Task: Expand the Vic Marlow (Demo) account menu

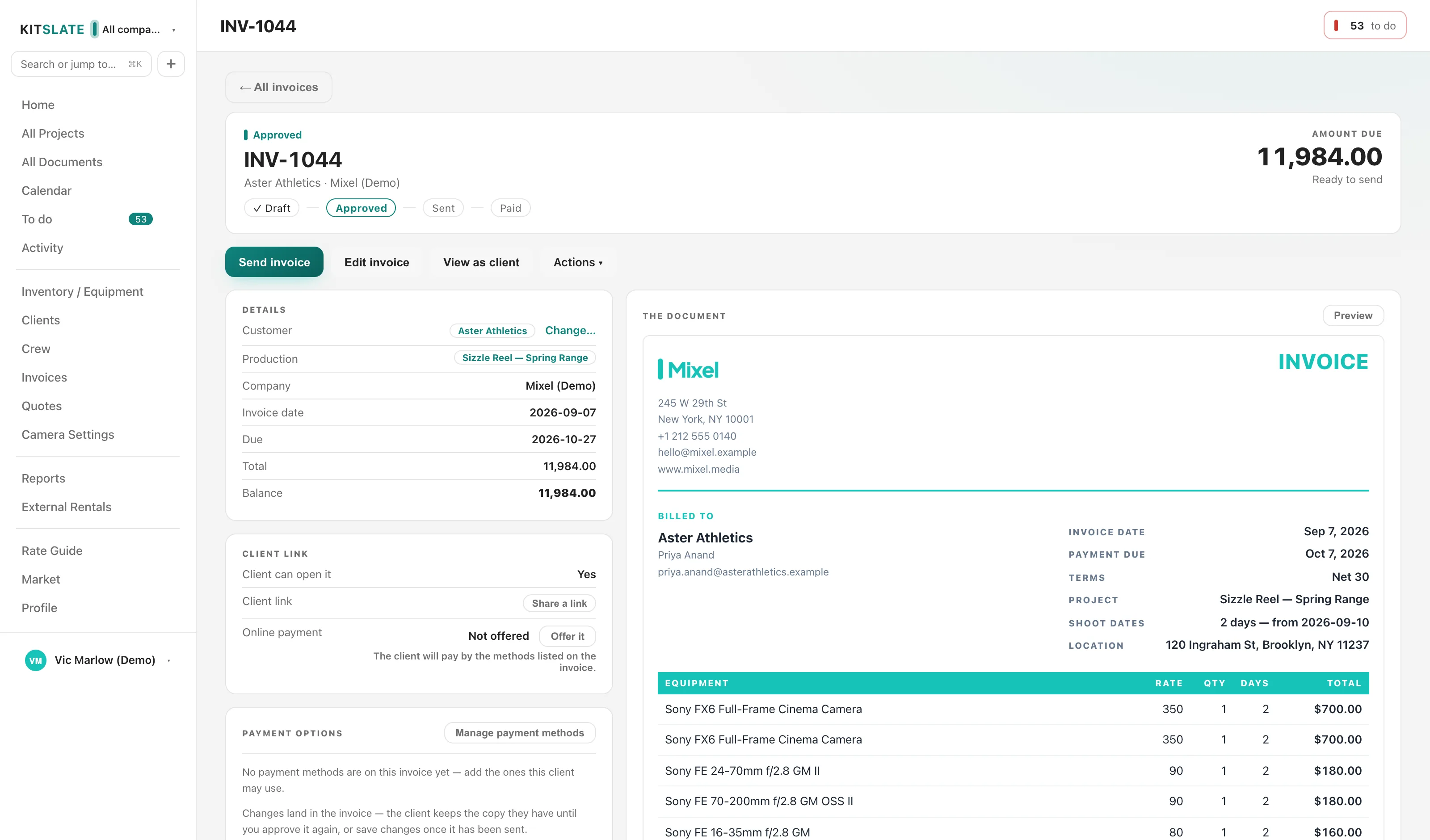Action: click(x=98, y=660)
